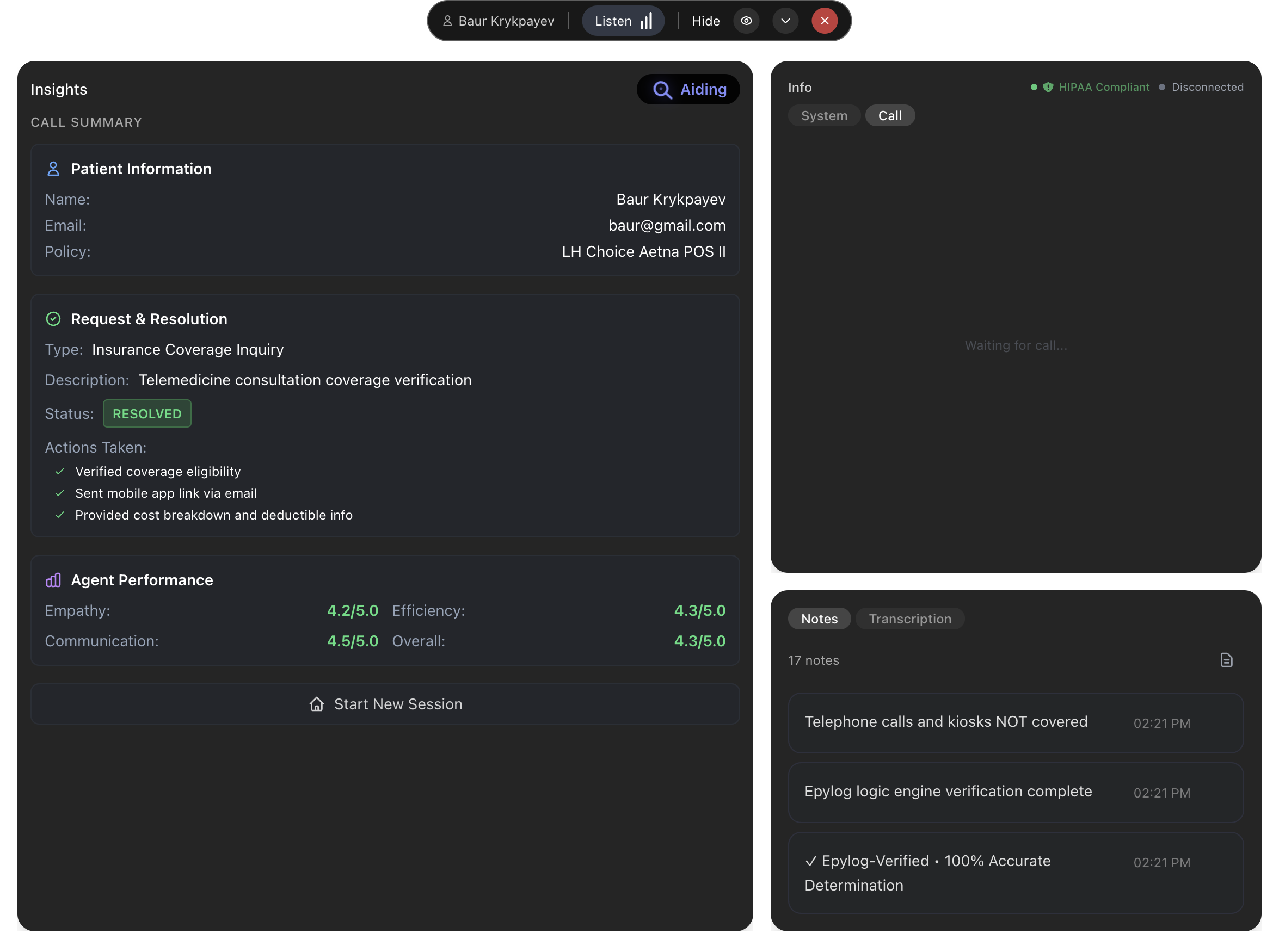The image size is (1279, 952).
Task: Open the 'Telephone calls and kiosks' note
Action: pos(1015,722)
